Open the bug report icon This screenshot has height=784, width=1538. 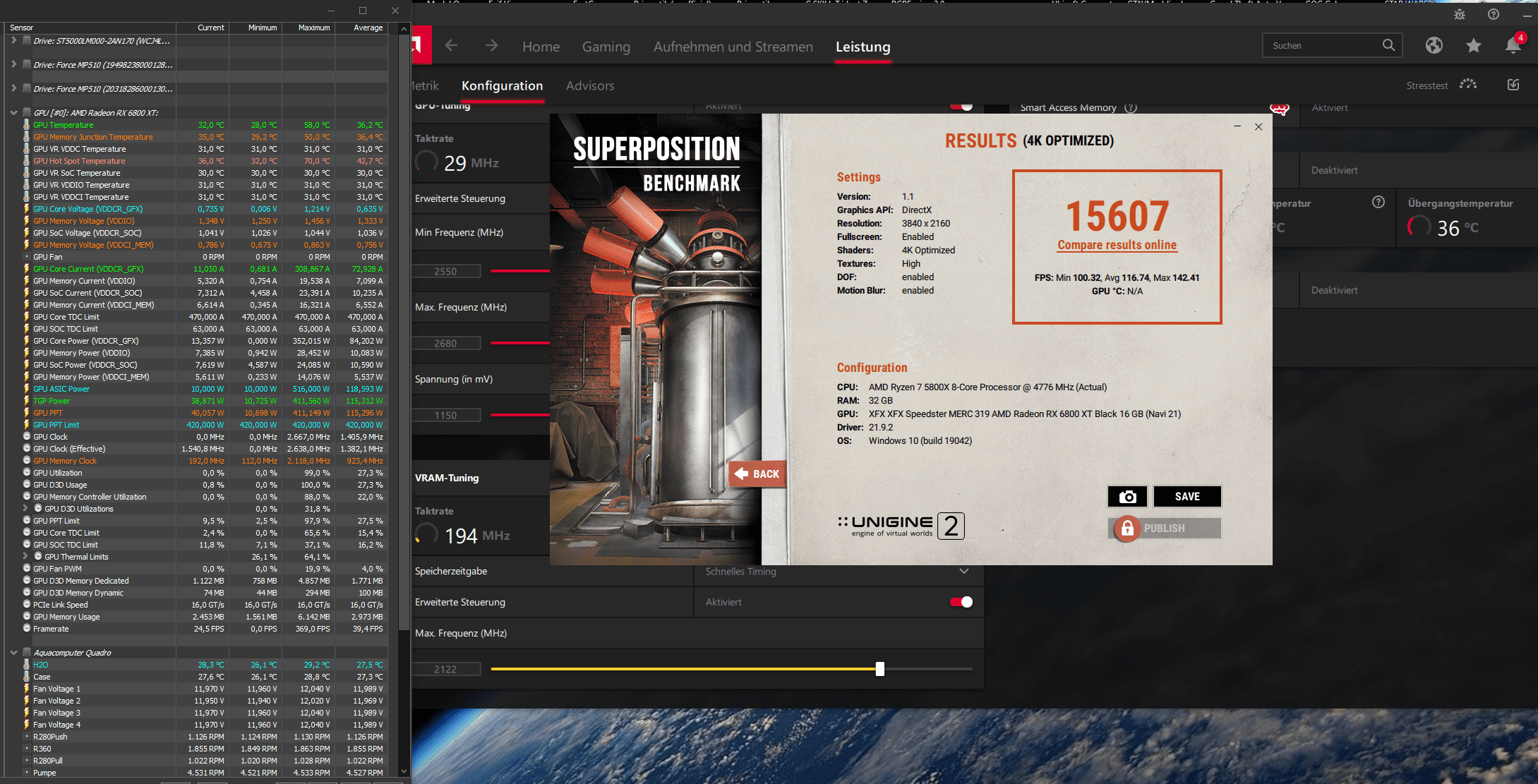tap(1460, 14)
